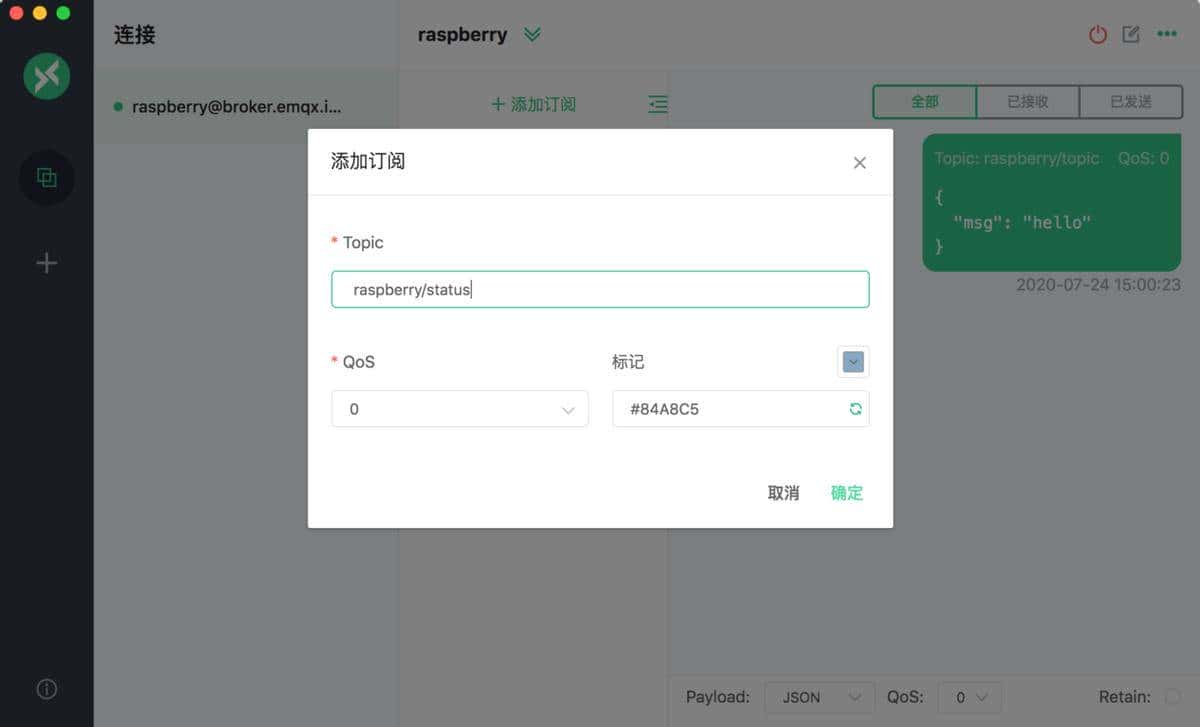Switch to the 已接收 tab
The image size is (1200, 727).
click(x=1027, y=101)
